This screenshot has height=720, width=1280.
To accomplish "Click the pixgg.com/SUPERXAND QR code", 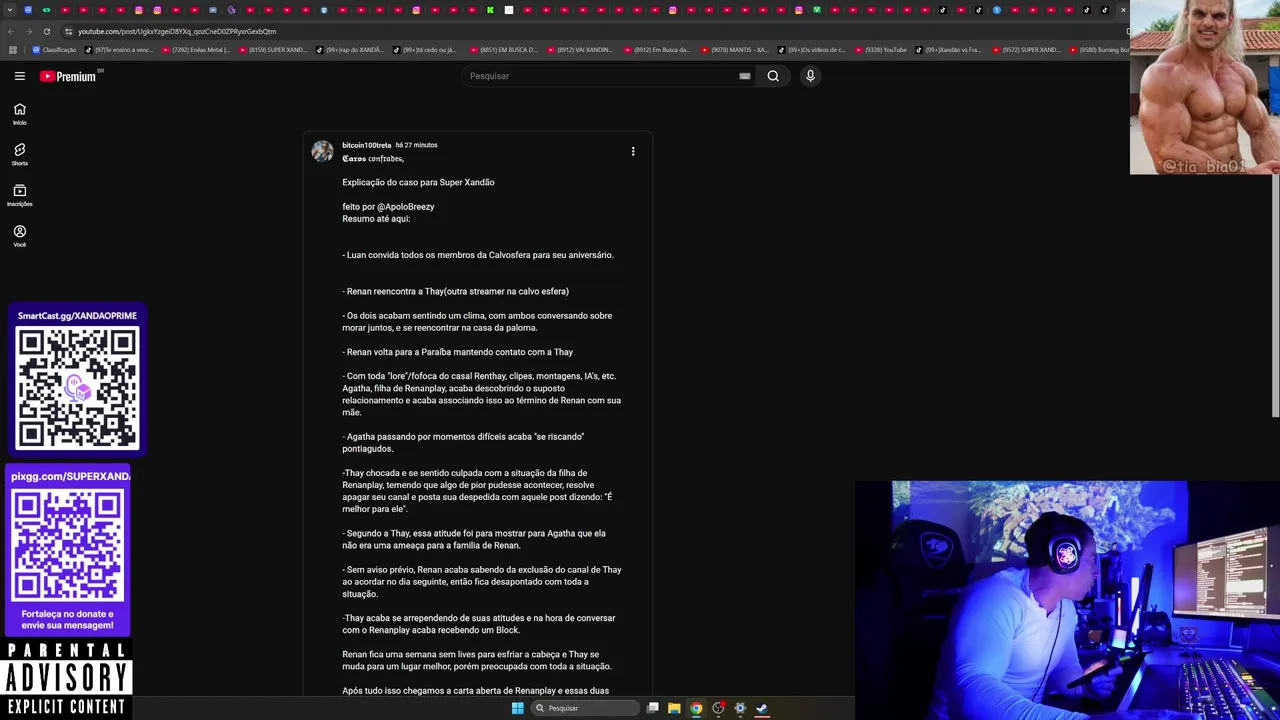I will 68,545.
